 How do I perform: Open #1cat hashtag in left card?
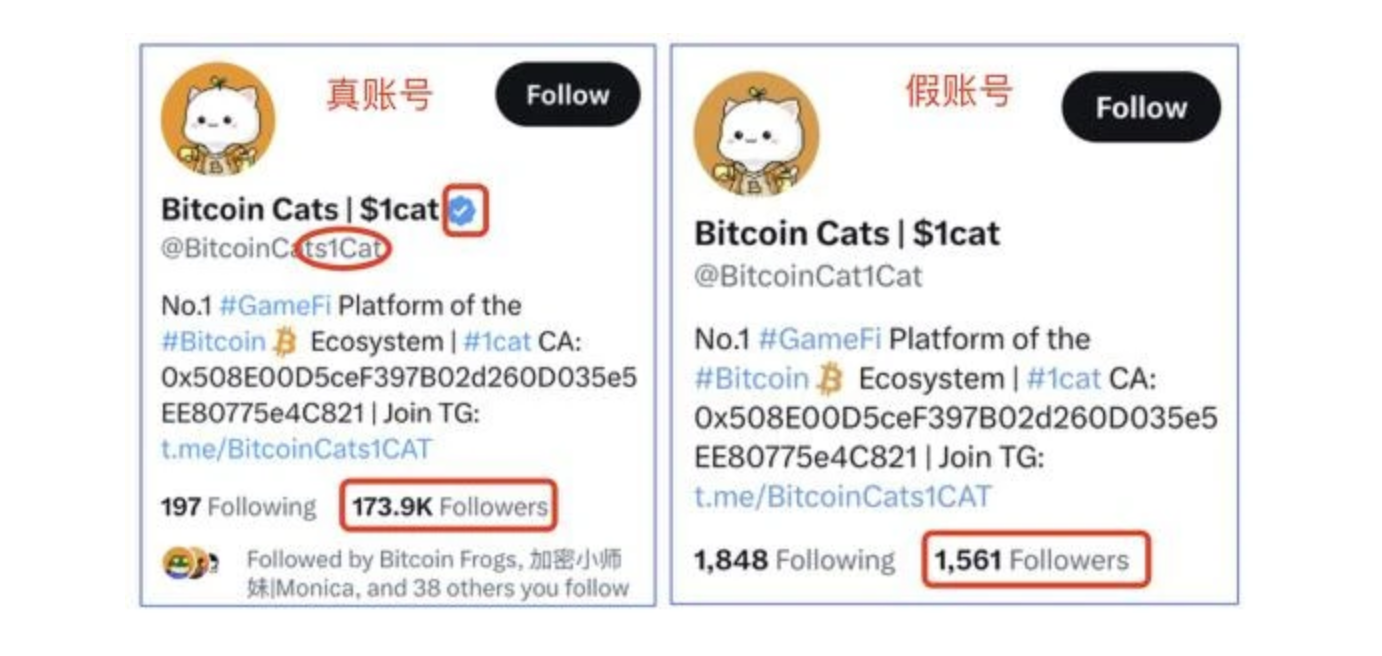point(497,342)
